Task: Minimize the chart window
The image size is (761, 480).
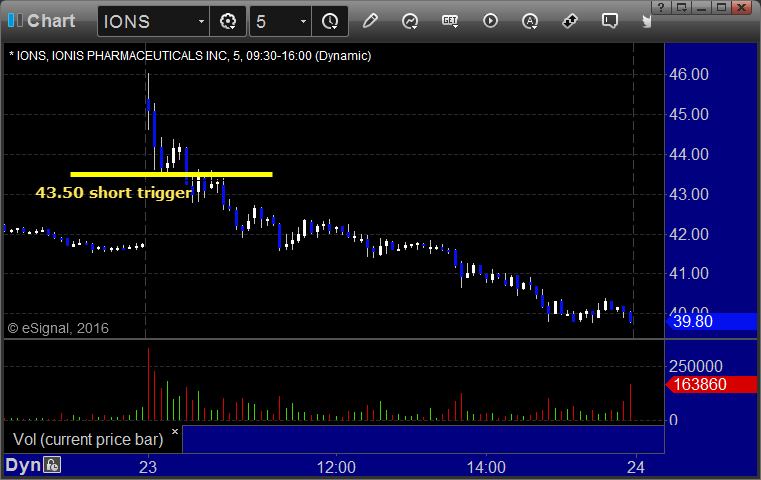Action: (x=701, y=7)
